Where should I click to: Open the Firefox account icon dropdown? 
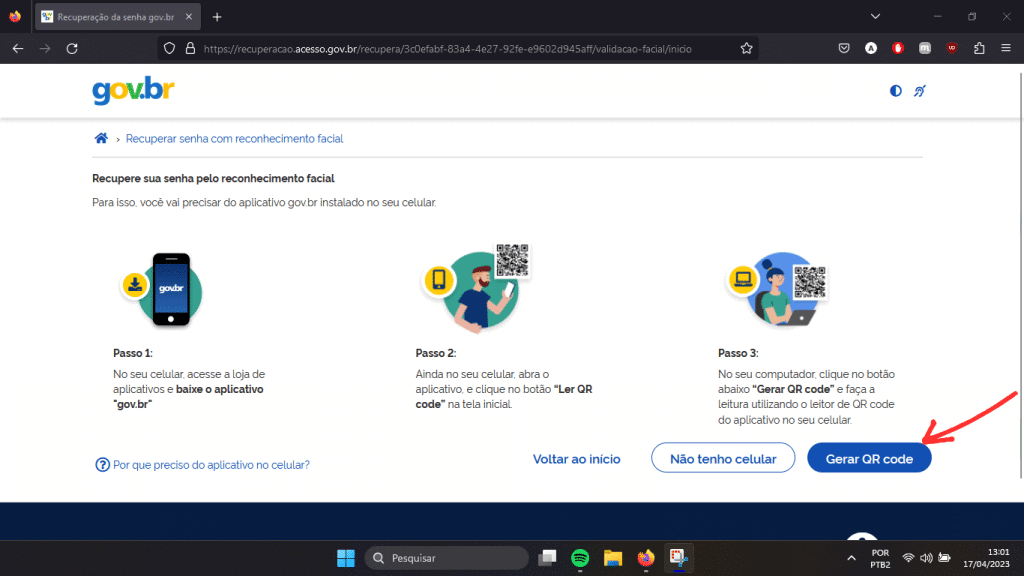coord(870,47)
